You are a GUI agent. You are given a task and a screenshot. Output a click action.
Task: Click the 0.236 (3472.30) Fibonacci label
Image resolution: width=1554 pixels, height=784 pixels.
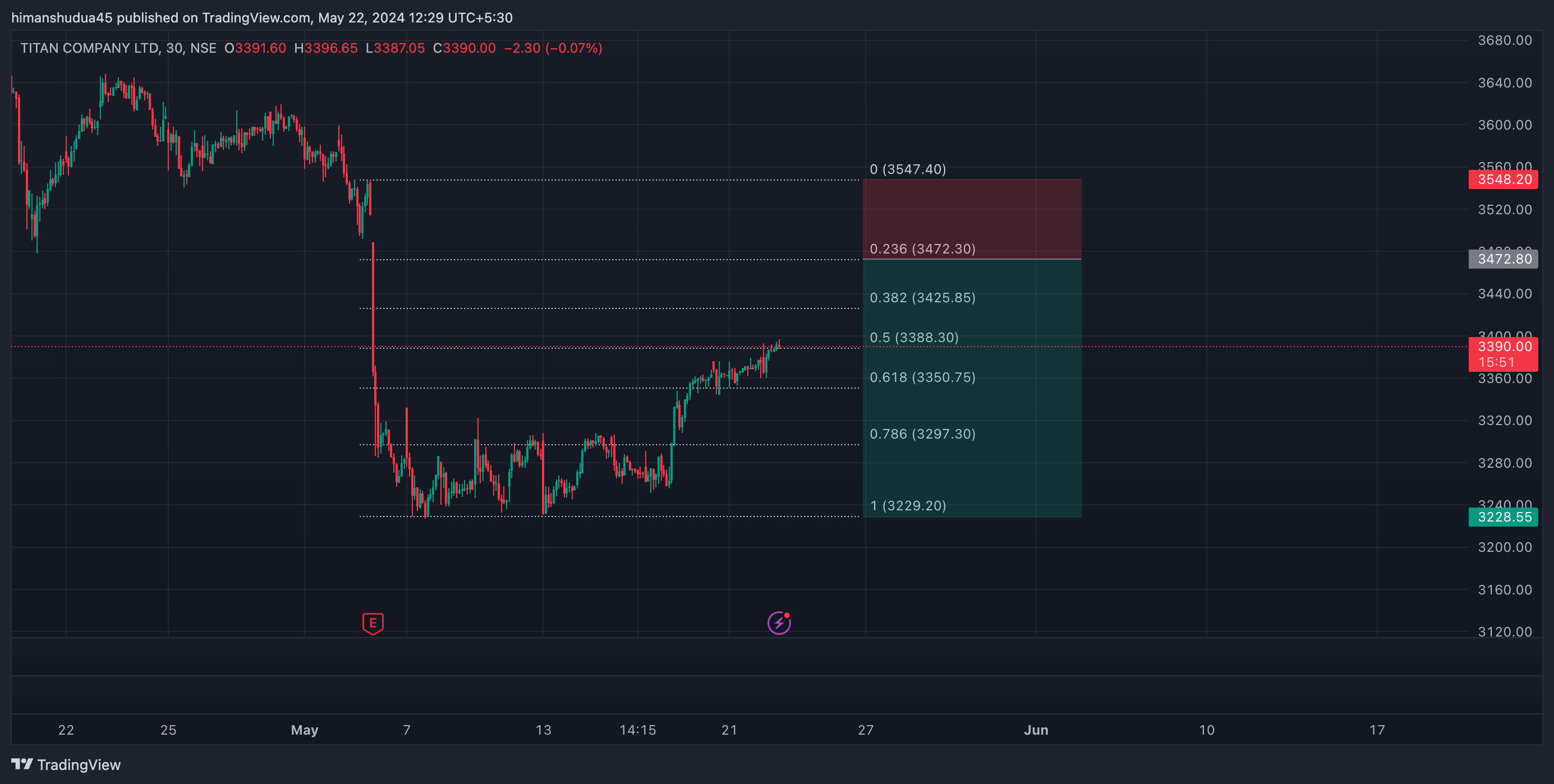tap(922, 248)
